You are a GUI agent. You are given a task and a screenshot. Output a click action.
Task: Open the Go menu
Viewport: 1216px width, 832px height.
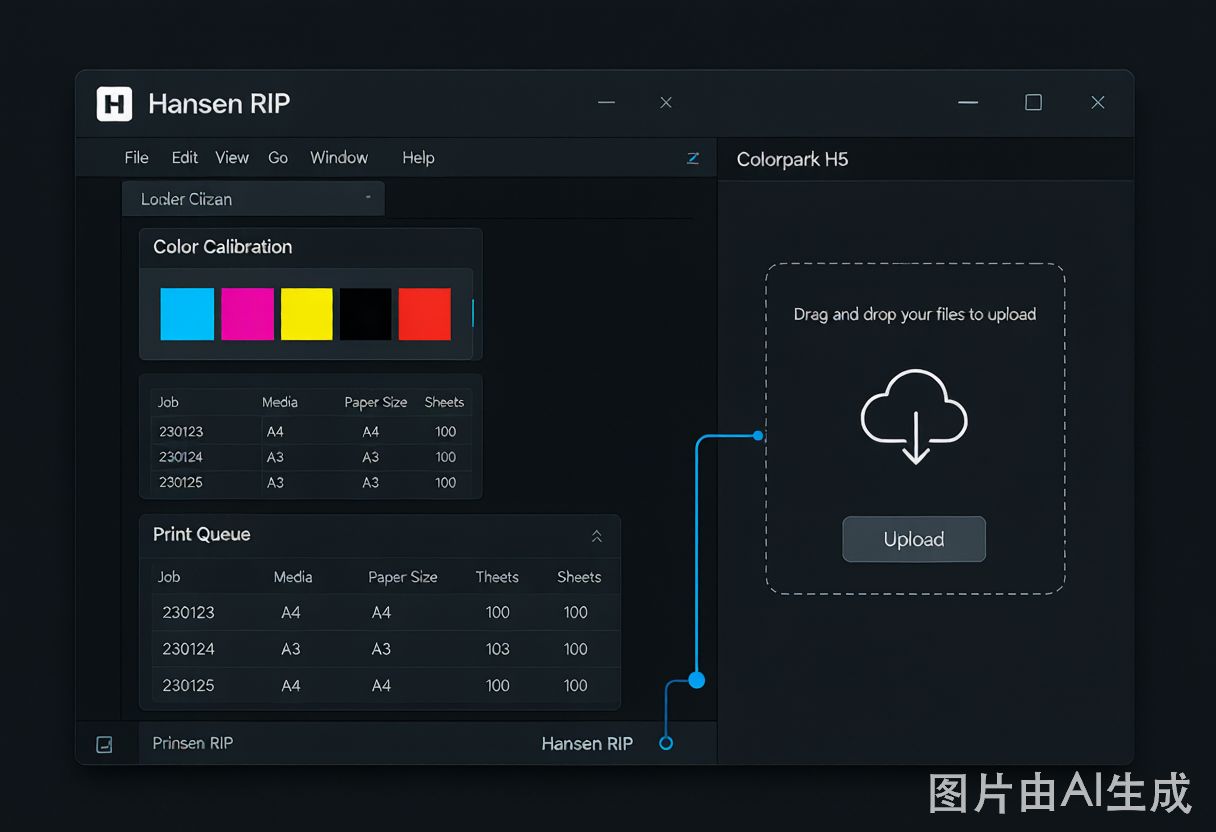(x=278, y=158)
